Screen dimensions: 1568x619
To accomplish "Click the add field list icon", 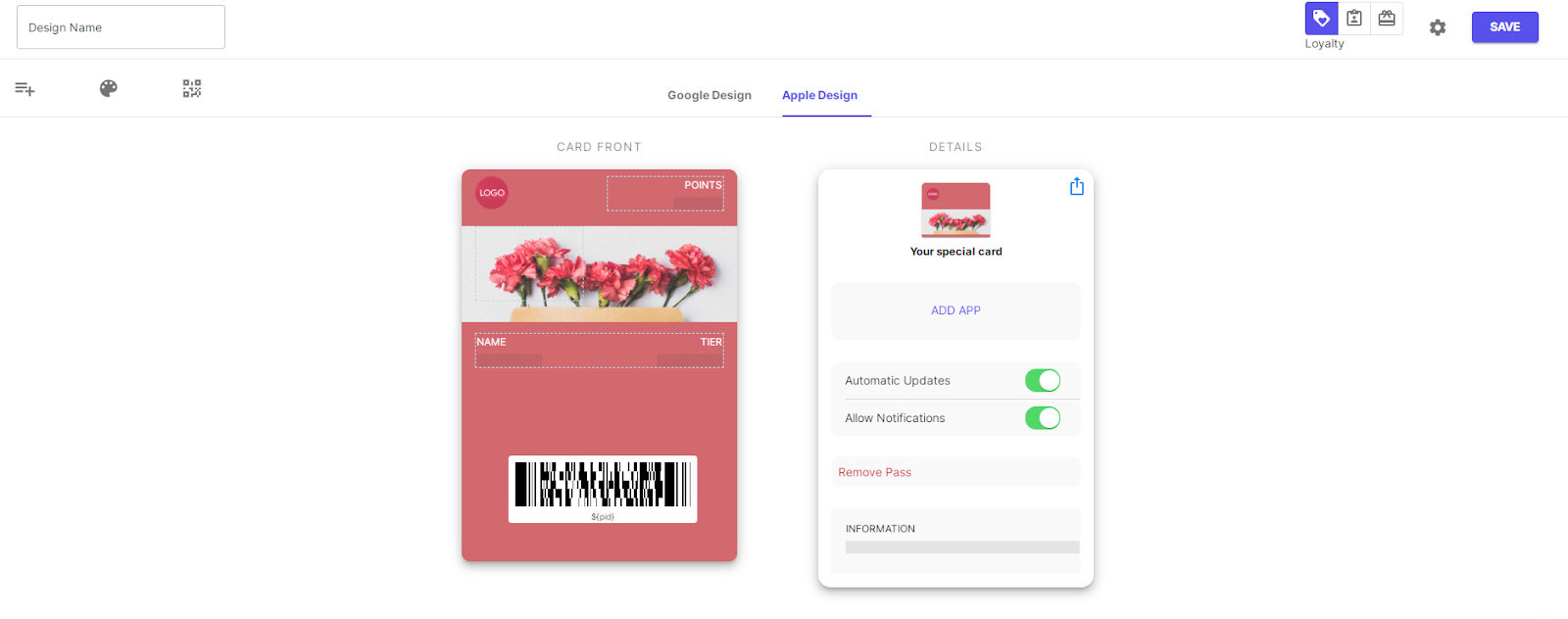I will pos(25,89).
